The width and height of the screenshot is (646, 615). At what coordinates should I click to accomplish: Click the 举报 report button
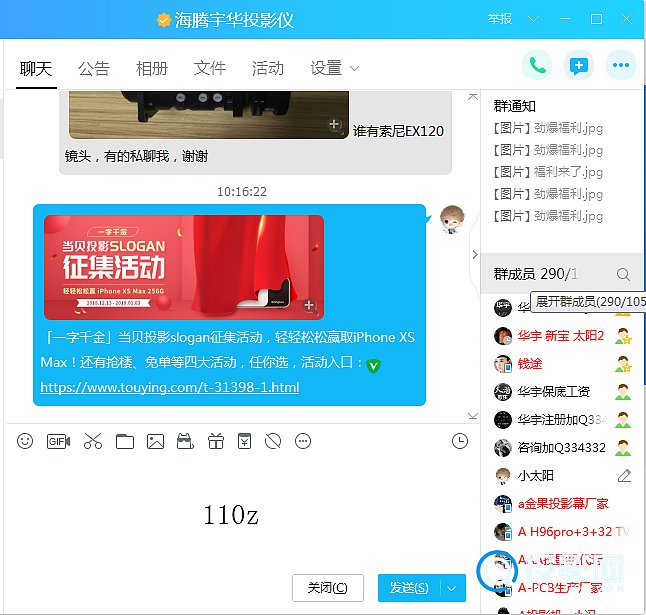coord(500,19)
